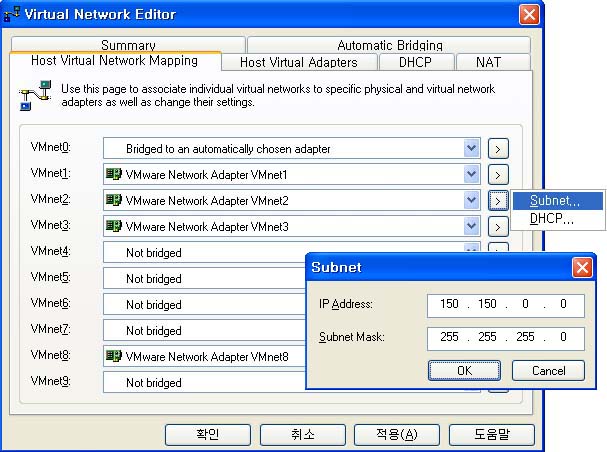The width and height of the screenshot is (607, 452).
Task: Click the 적용(A) apply button
Action: pos(397,435)
